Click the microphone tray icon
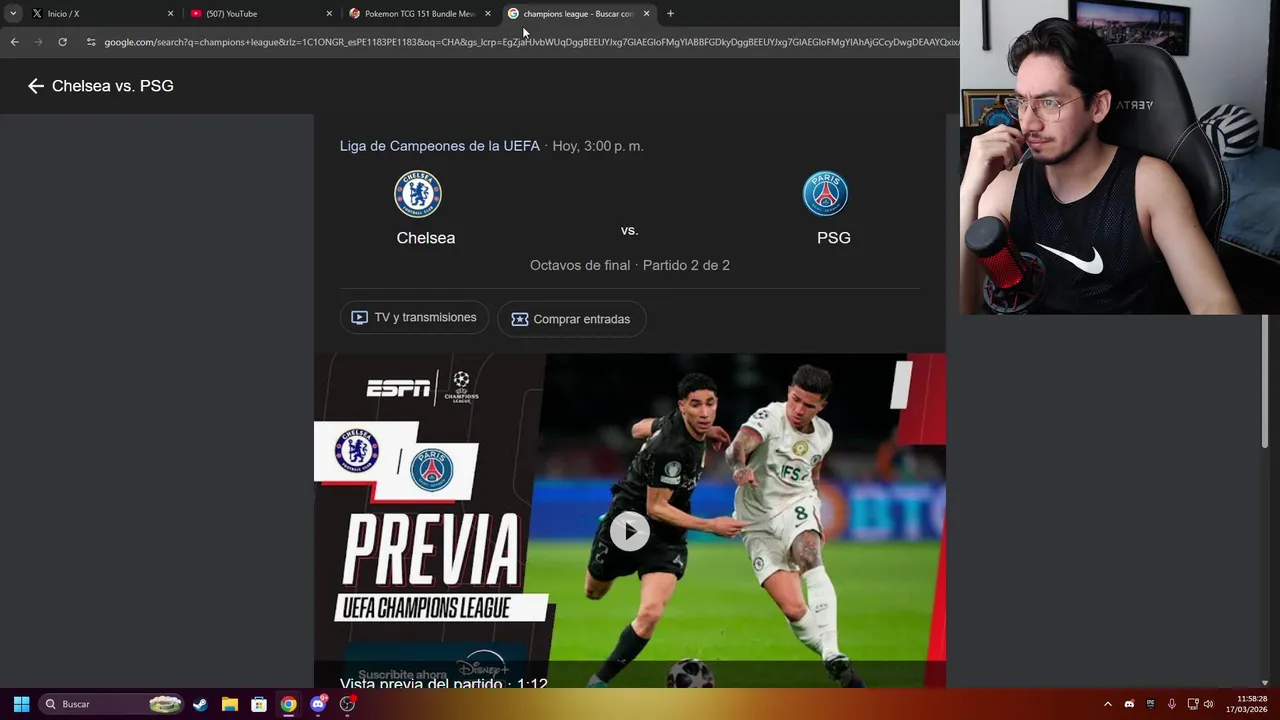 1171,704
